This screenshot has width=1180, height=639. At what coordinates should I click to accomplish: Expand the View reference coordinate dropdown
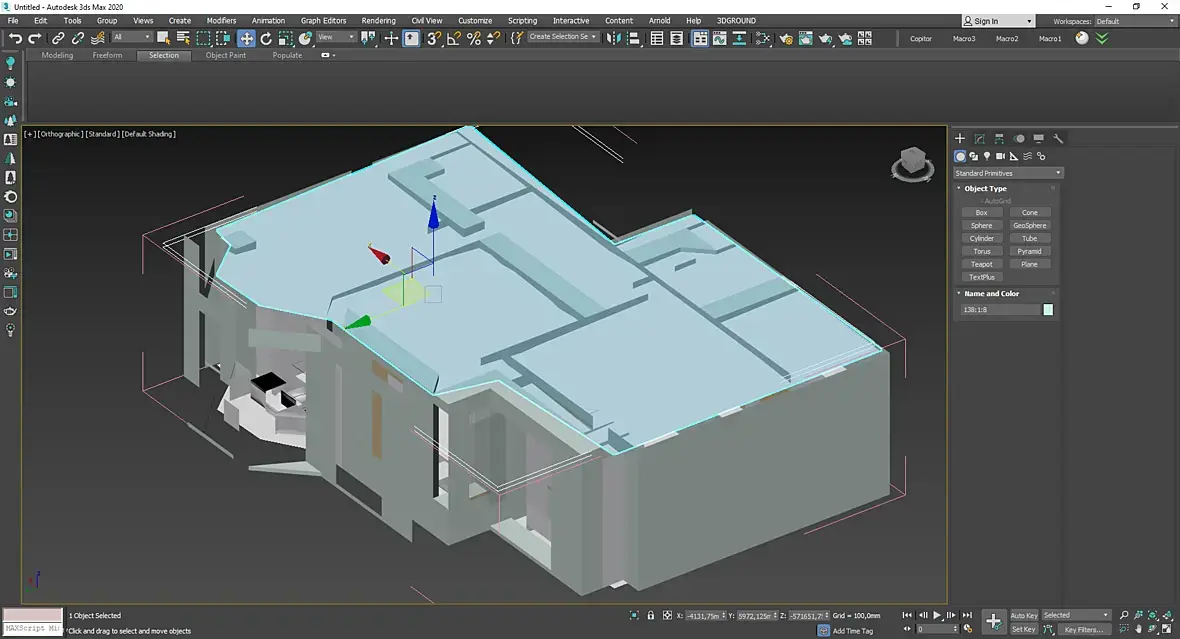337,38
